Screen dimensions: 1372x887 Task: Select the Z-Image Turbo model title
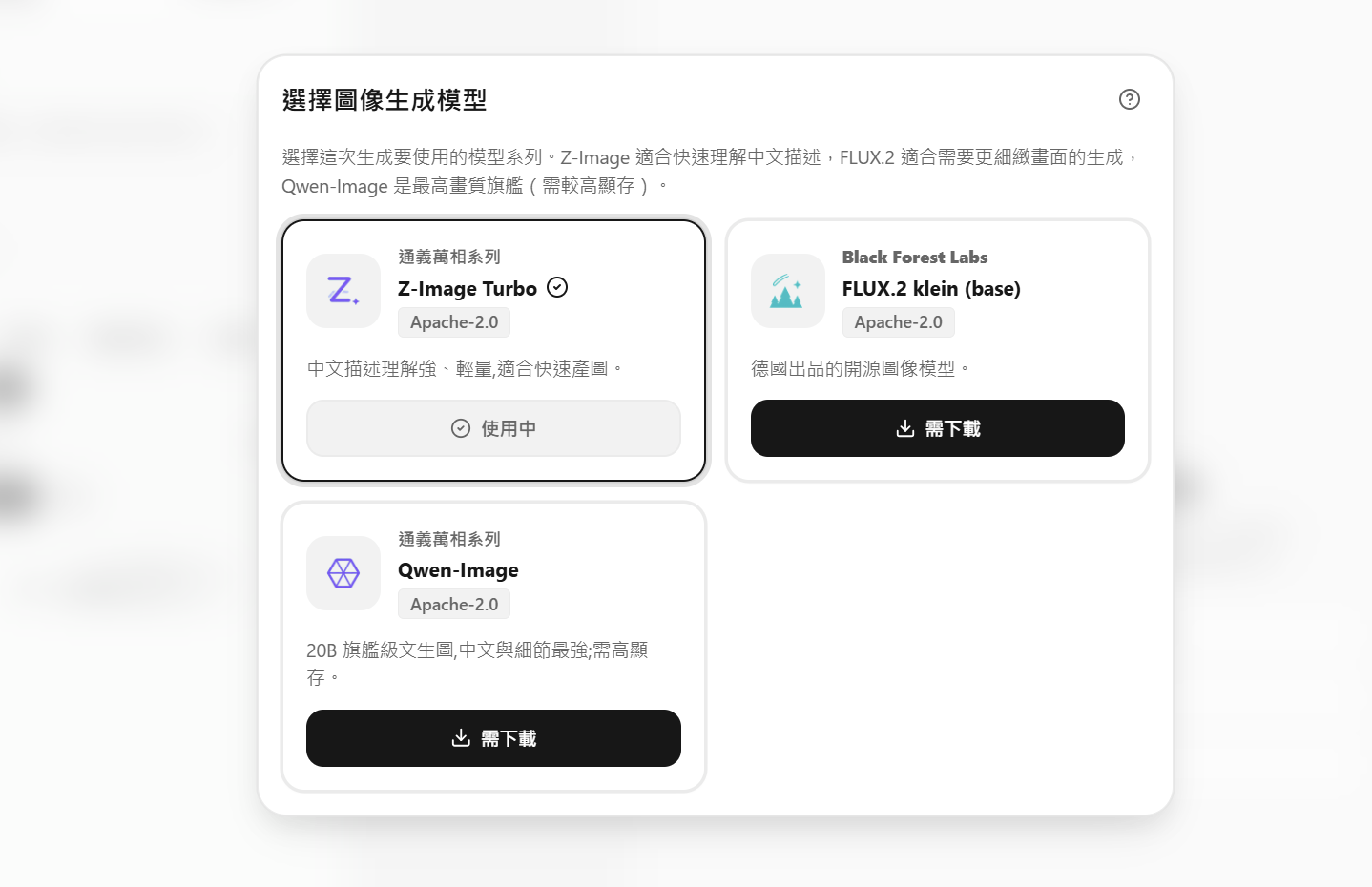coord(468,289)
